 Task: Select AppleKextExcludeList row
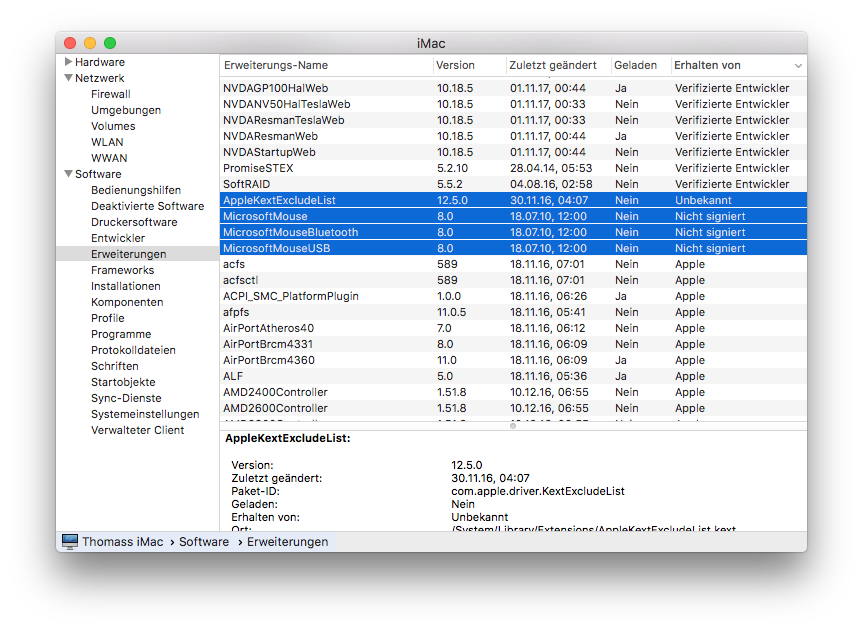[x=513, y=200]
